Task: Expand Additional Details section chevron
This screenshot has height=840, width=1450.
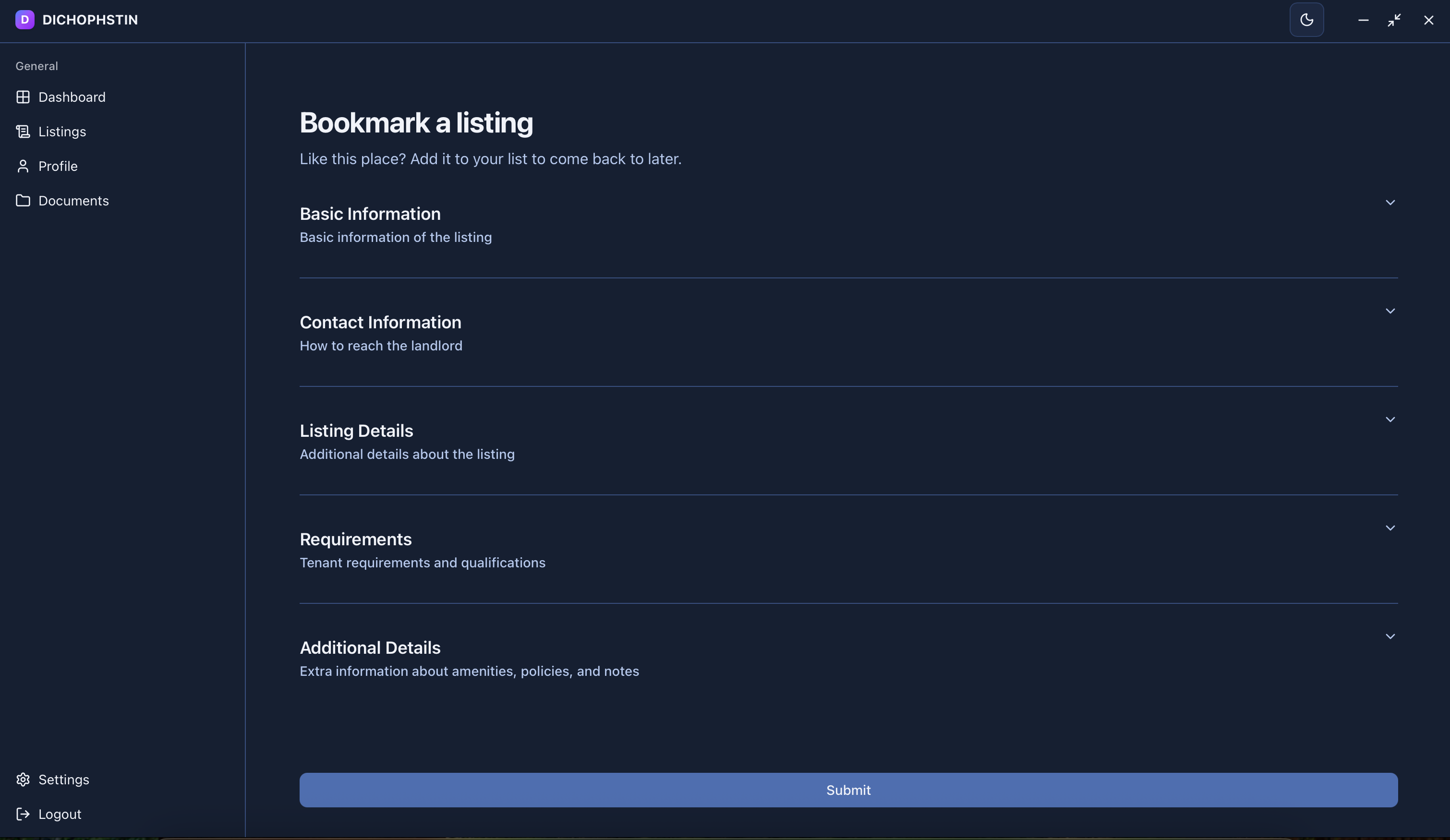Action: click(1390, 636)
